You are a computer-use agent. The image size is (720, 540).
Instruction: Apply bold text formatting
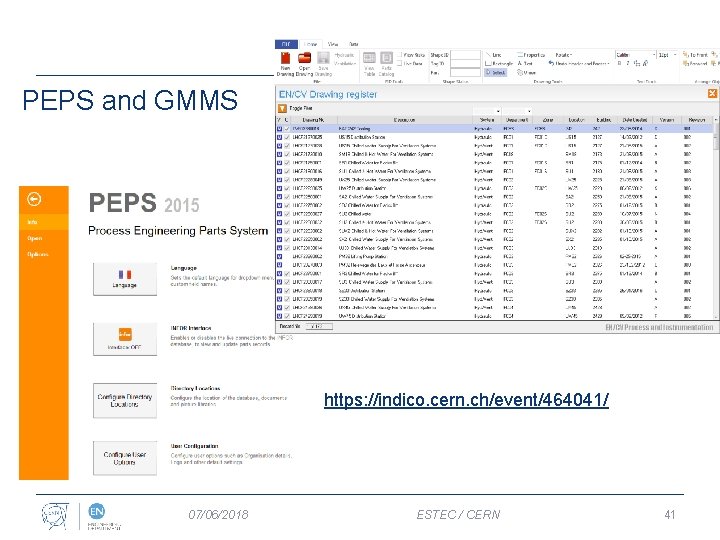619,63
